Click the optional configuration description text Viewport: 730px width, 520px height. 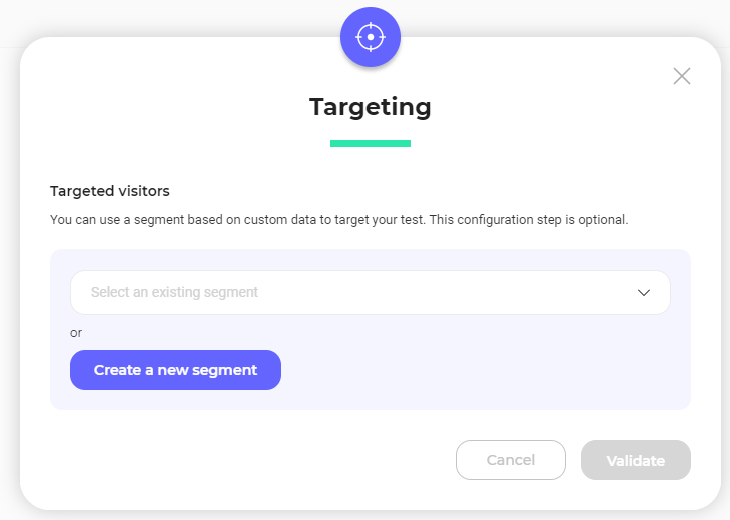tap(339, 220)
